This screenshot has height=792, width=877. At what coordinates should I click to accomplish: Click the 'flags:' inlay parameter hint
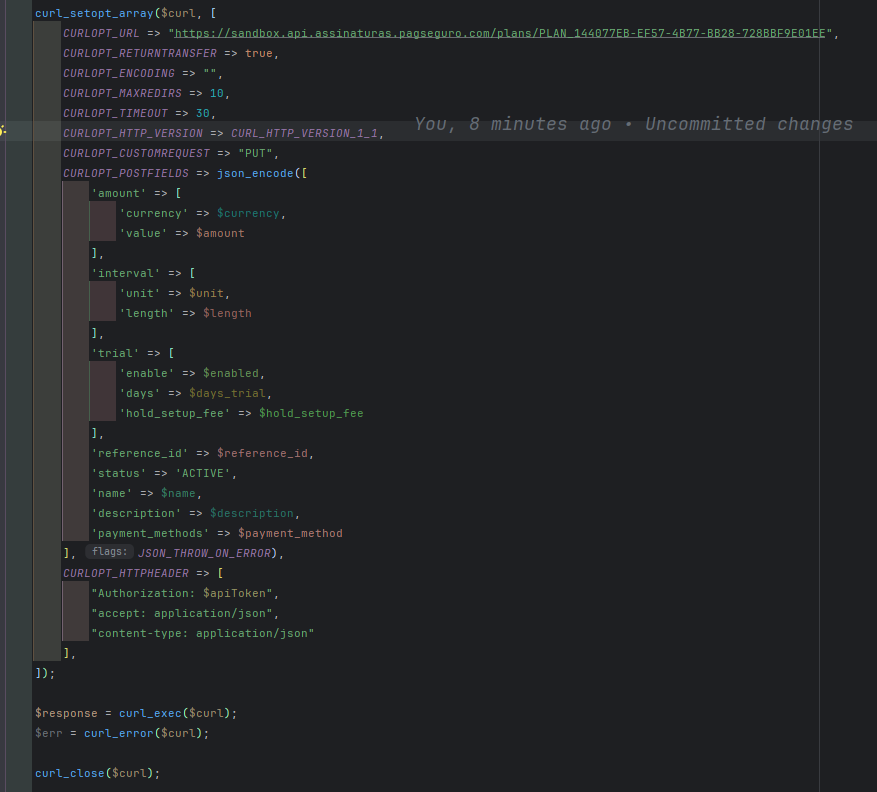109,552
